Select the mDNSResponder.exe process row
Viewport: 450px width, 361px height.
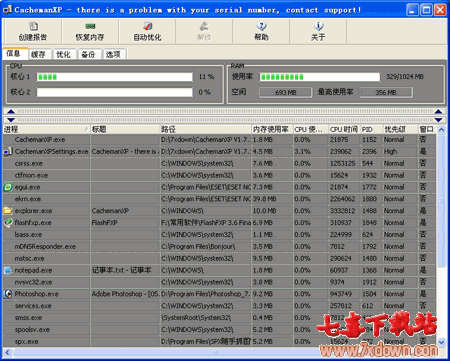tap(220, 247)
